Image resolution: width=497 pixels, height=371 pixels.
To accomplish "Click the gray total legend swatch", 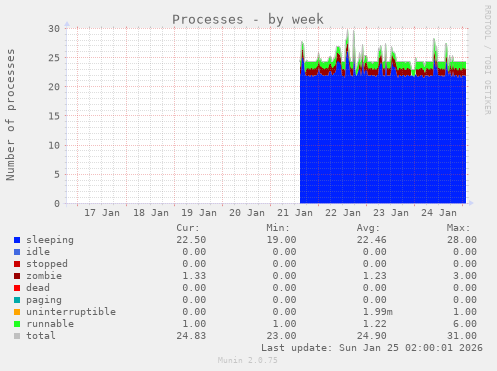I will [17, 336].
